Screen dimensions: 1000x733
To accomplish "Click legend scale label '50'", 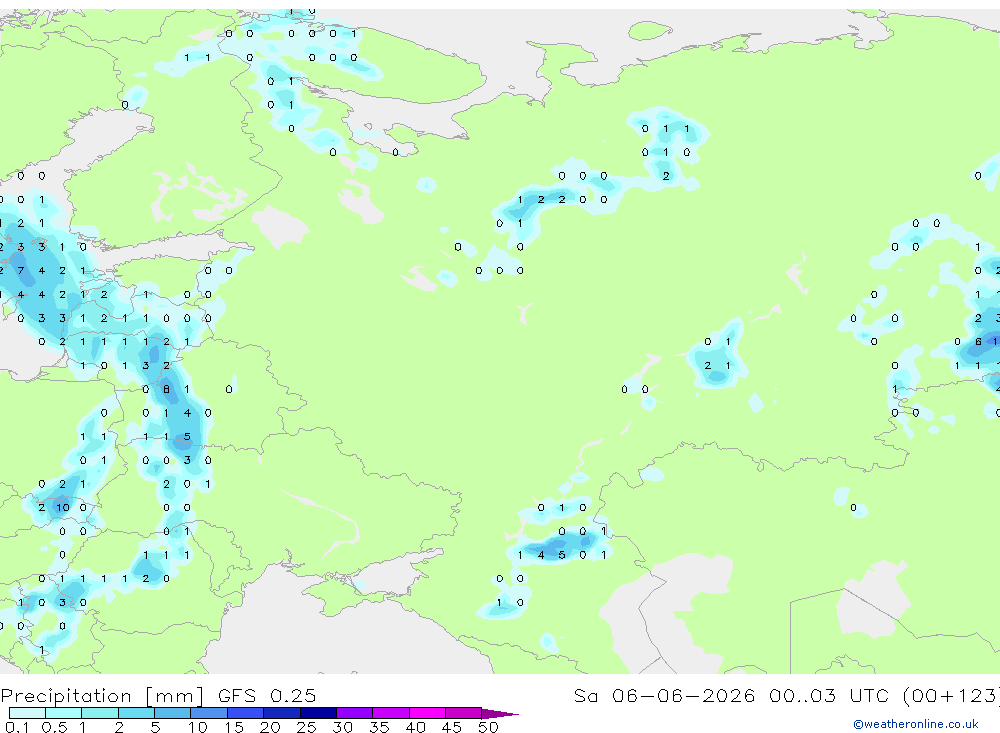I will [x=489, y=727].
